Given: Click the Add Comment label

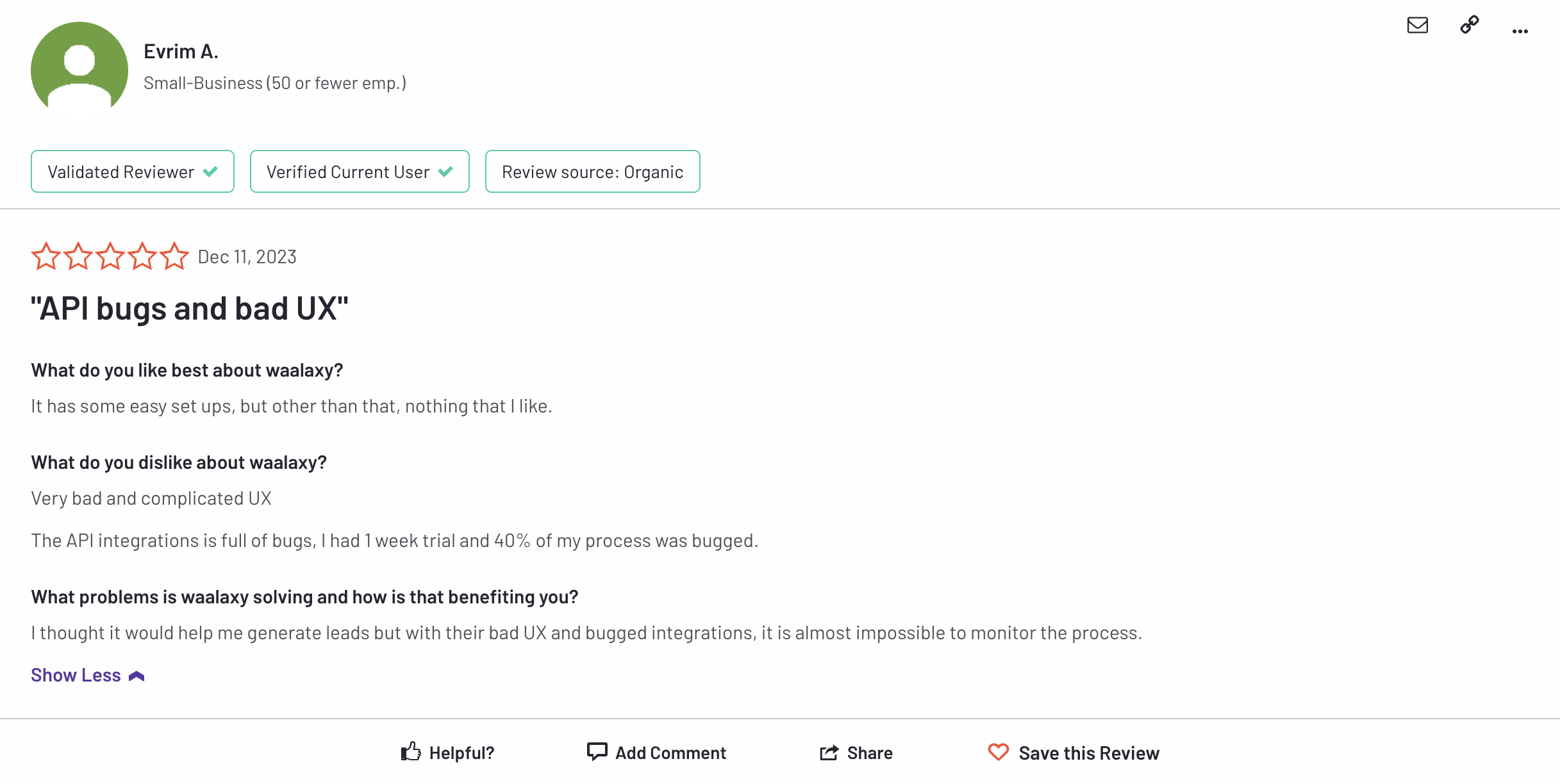Looking at the screenshot, I should coord(670,753).
